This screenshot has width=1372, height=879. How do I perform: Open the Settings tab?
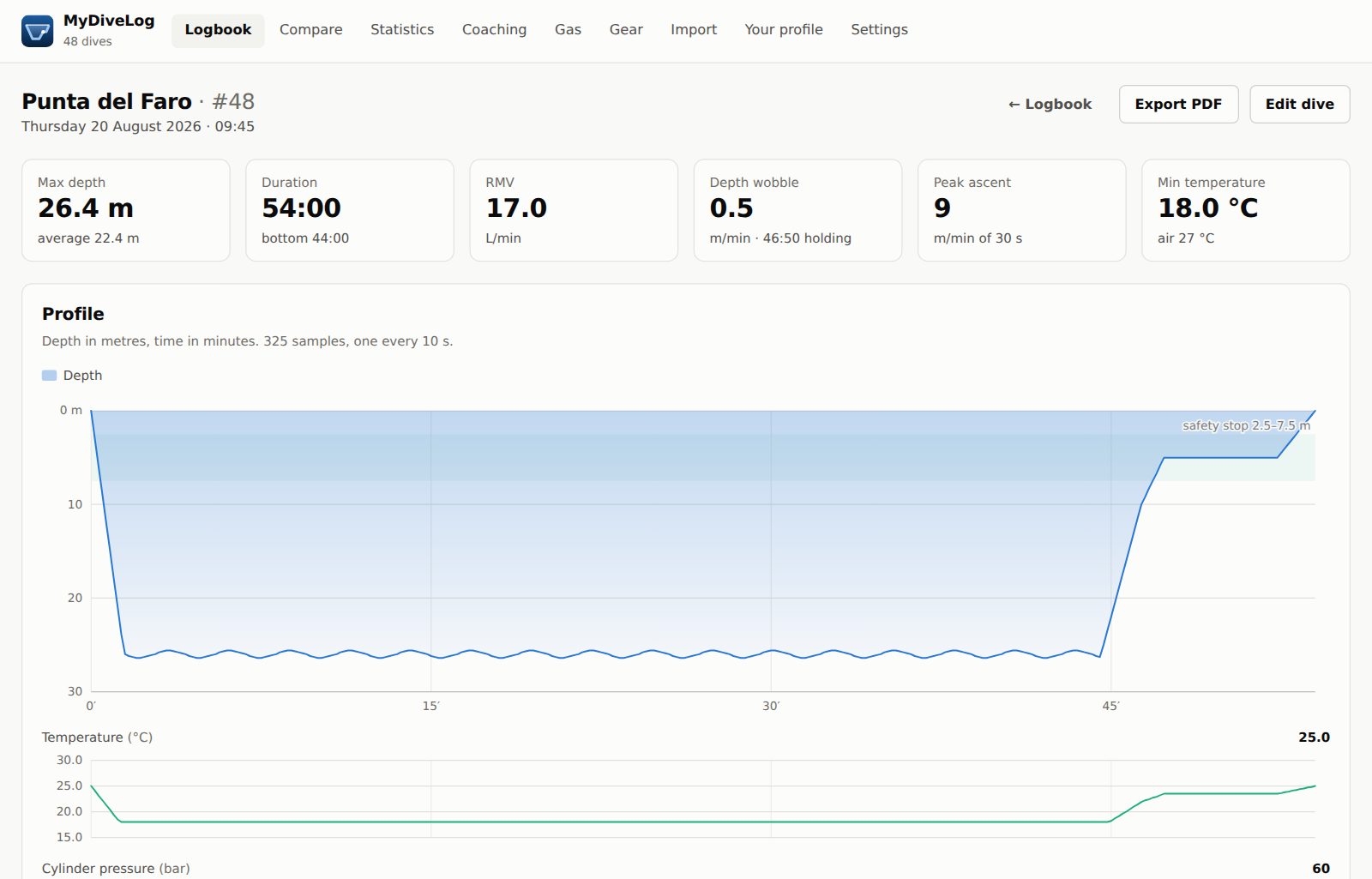pyautogui.click(x=879, y=30)
